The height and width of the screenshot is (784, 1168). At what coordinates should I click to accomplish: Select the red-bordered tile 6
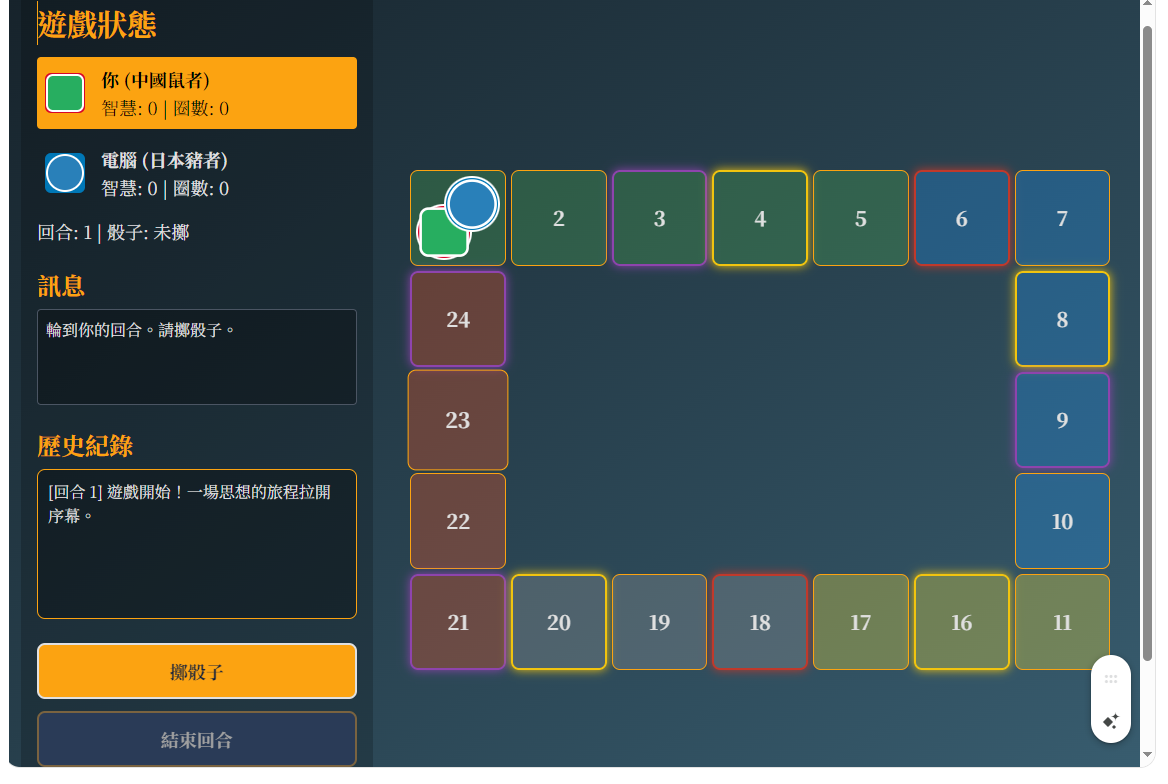tap(961, 218)
